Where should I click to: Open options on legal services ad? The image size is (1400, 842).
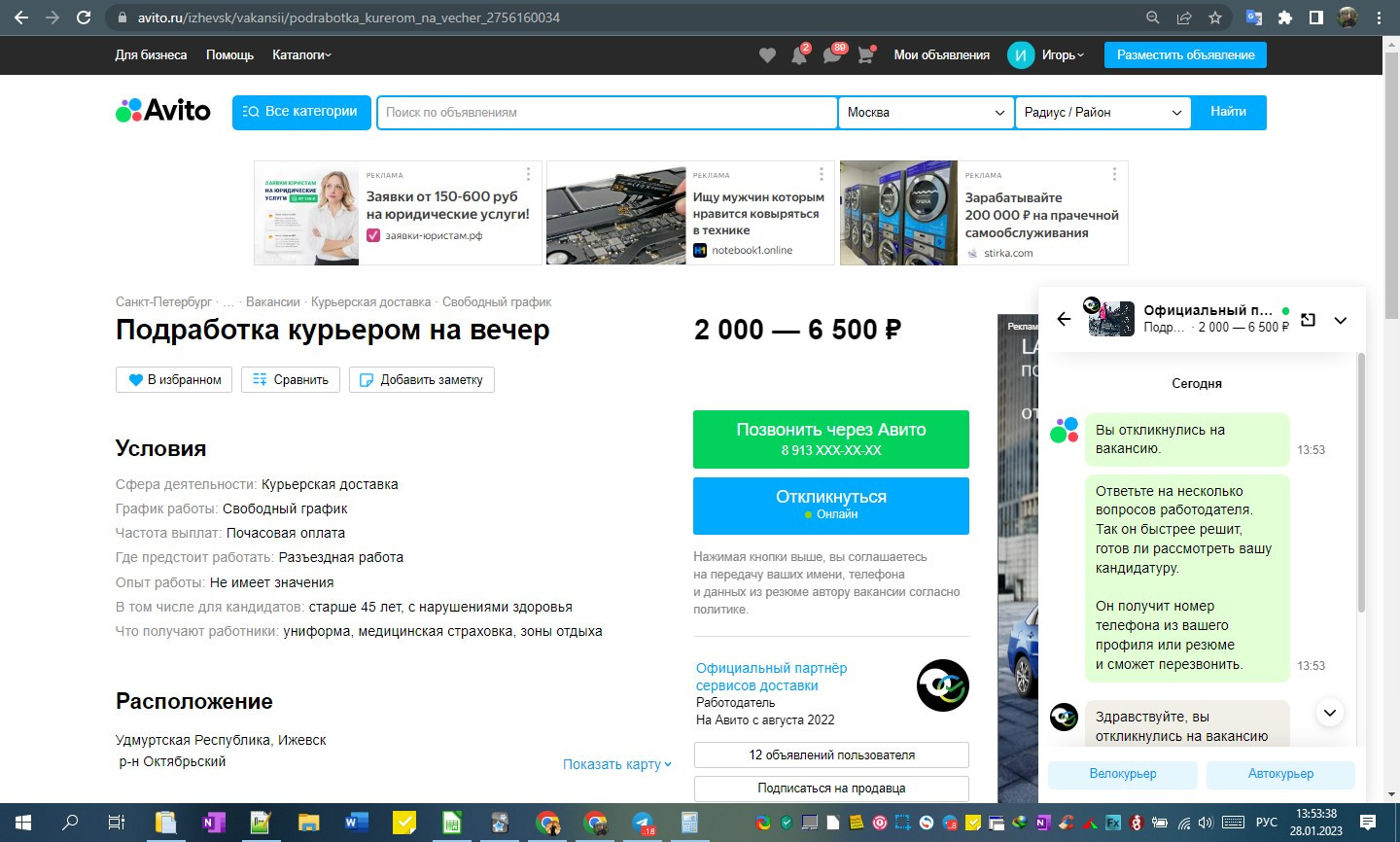(x=529, y=174)
